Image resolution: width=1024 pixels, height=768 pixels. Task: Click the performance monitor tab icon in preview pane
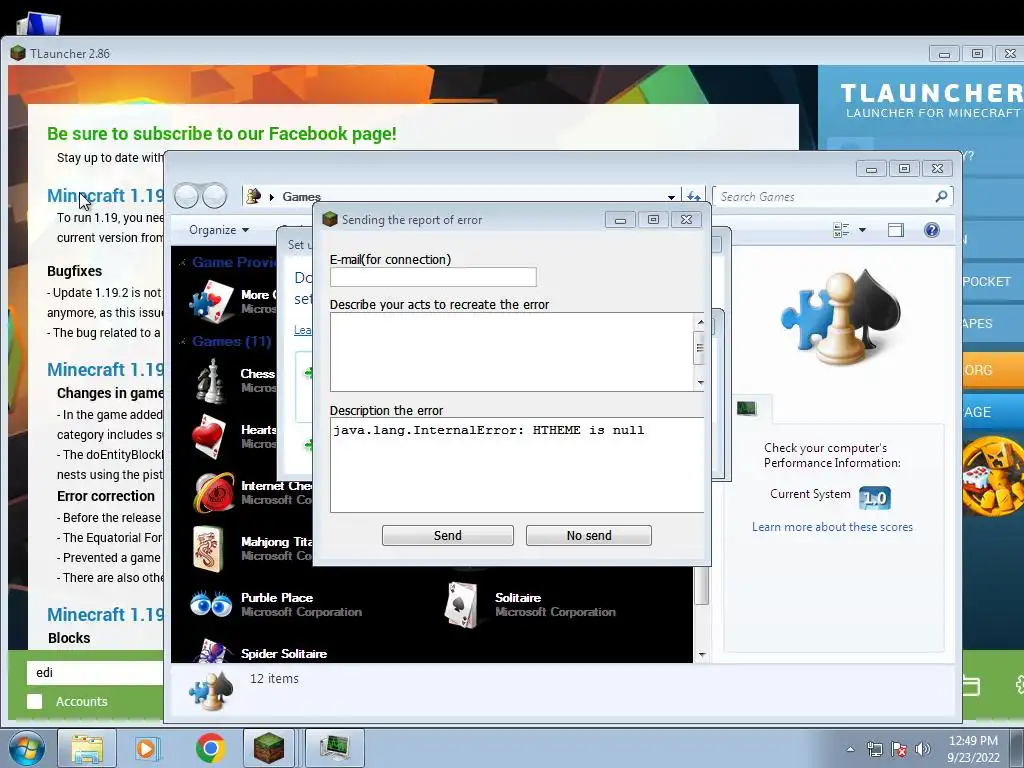point(746,408)
